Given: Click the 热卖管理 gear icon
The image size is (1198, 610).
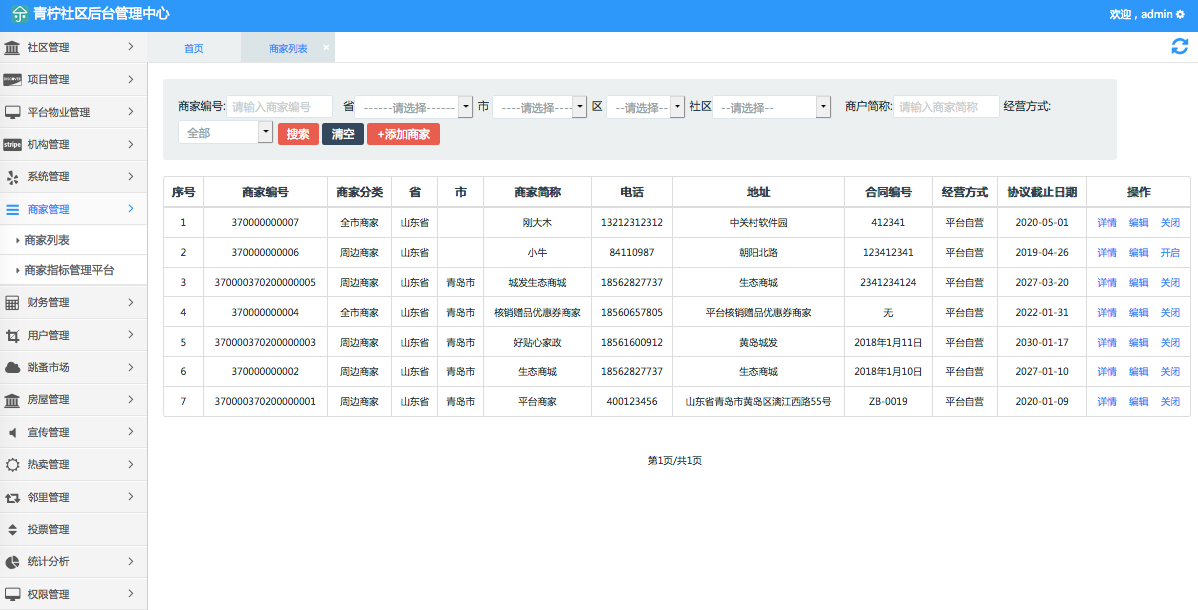Looking at the screenshot, I should click(x=12, y=465).
